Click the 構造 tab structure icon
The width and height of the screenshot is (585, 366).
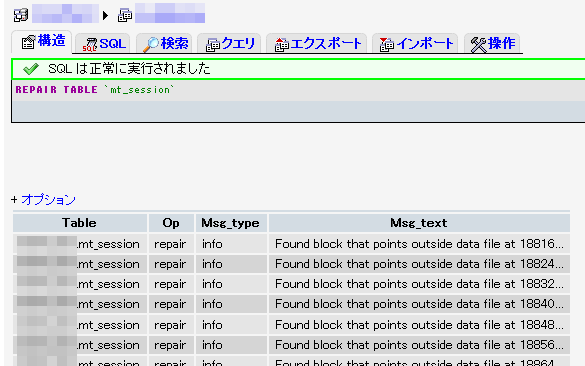tap(29, 42)
